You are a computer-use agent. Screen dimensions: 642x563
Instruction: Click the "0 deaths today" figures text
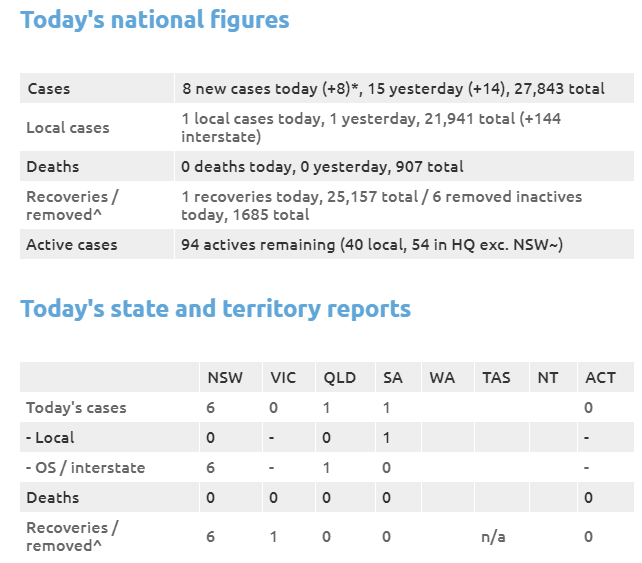[237, 167]
